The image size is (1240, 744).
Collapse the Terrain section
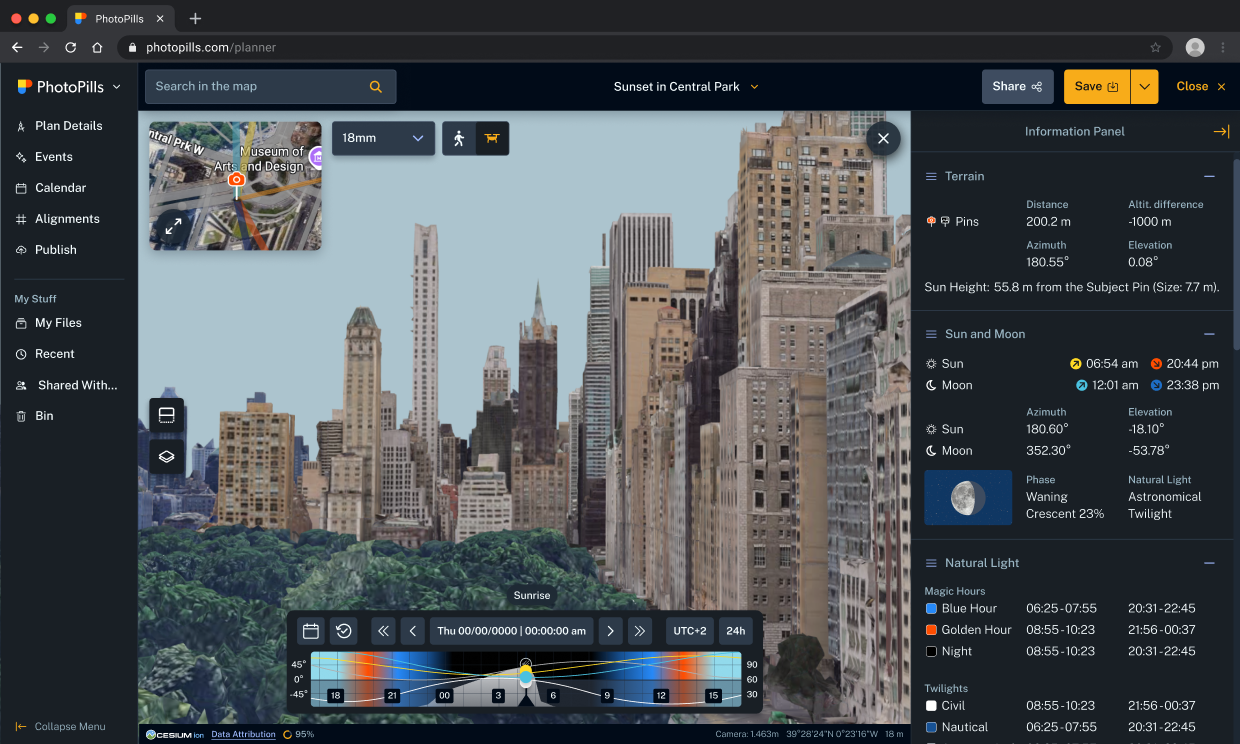(x=1209, y=176)
